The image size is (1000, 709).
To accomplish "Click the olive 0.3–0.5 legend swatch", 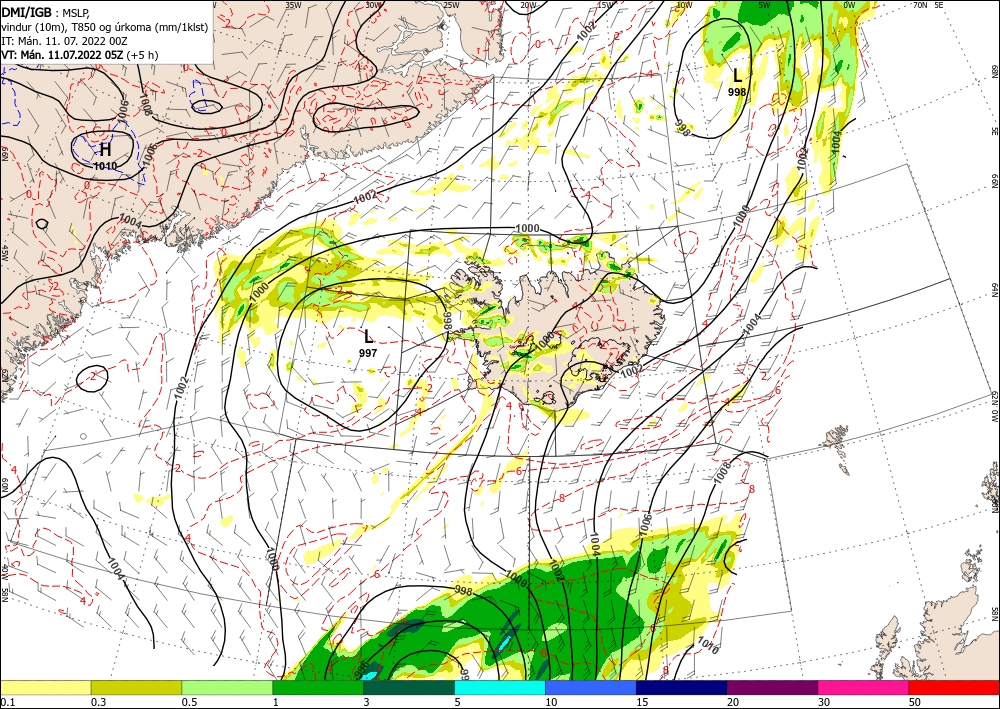I will click(136, 687).
